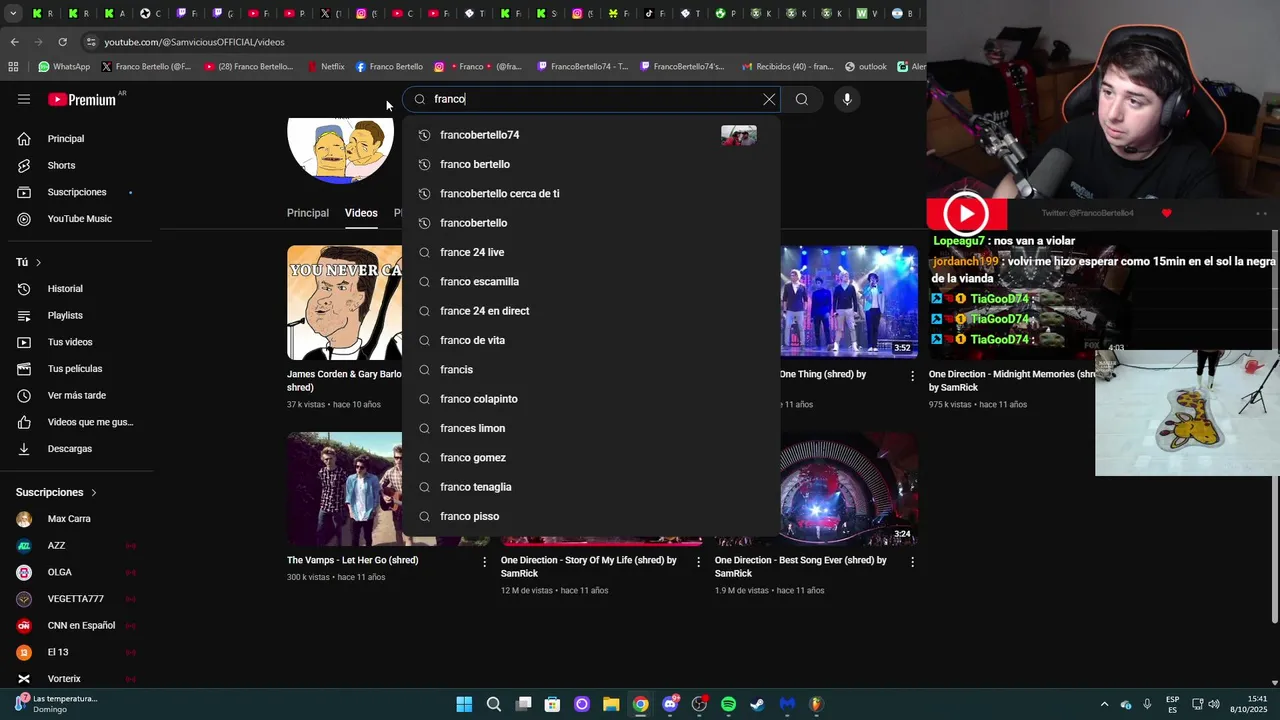Select suggestion 'francobertello cerca de ti'
Image resolution: width=1280 pixels, height=720 pixels.
591,194
